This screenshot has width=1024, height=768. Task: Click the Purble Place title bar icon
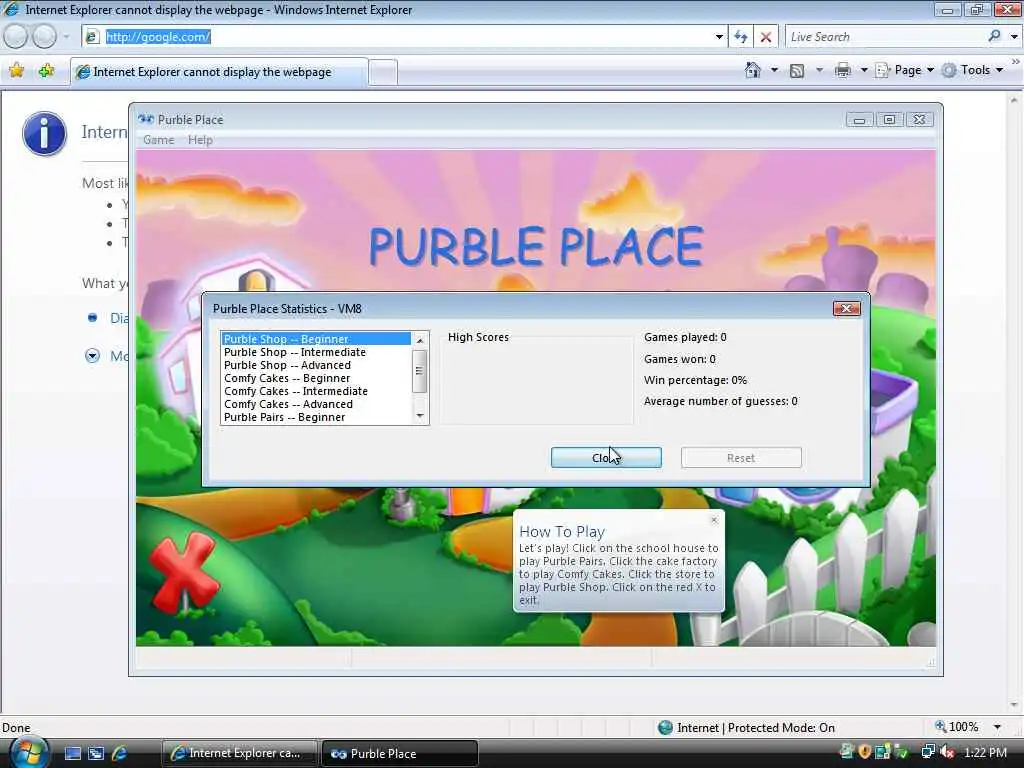(x=146, y=120)
